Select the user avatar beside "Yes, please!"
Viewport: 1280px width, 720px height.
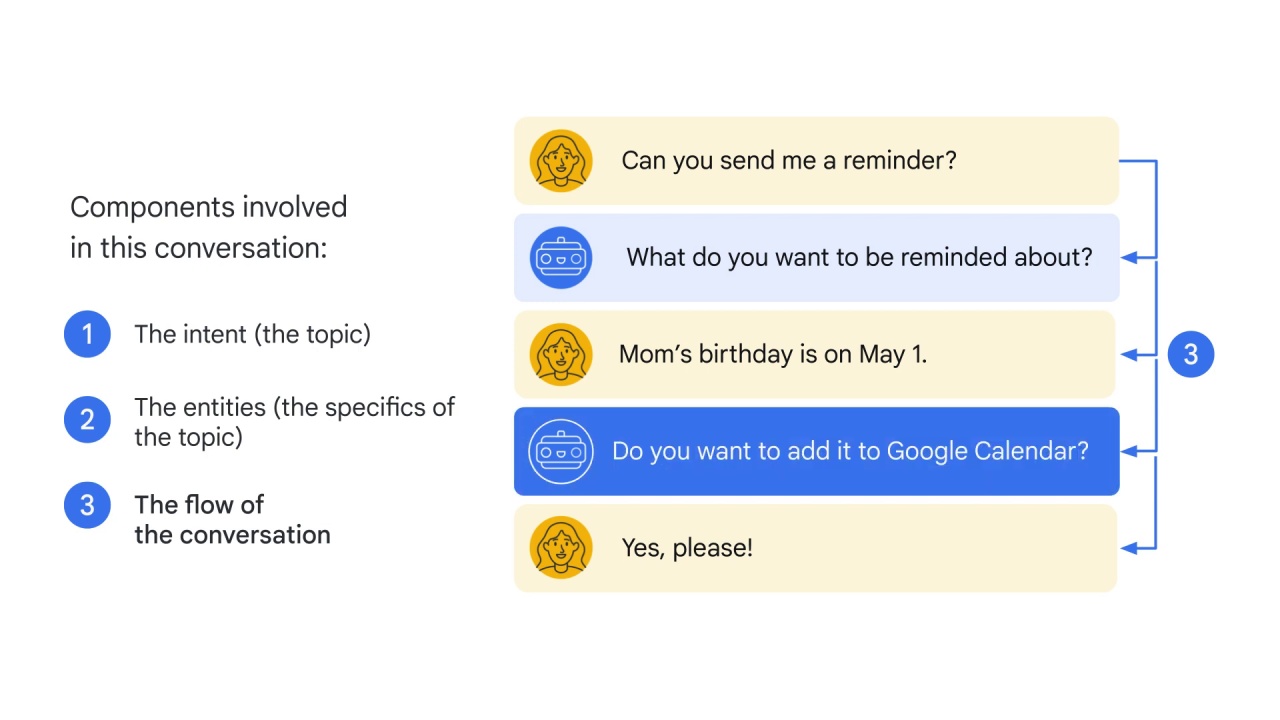click(x=561, y=548)
